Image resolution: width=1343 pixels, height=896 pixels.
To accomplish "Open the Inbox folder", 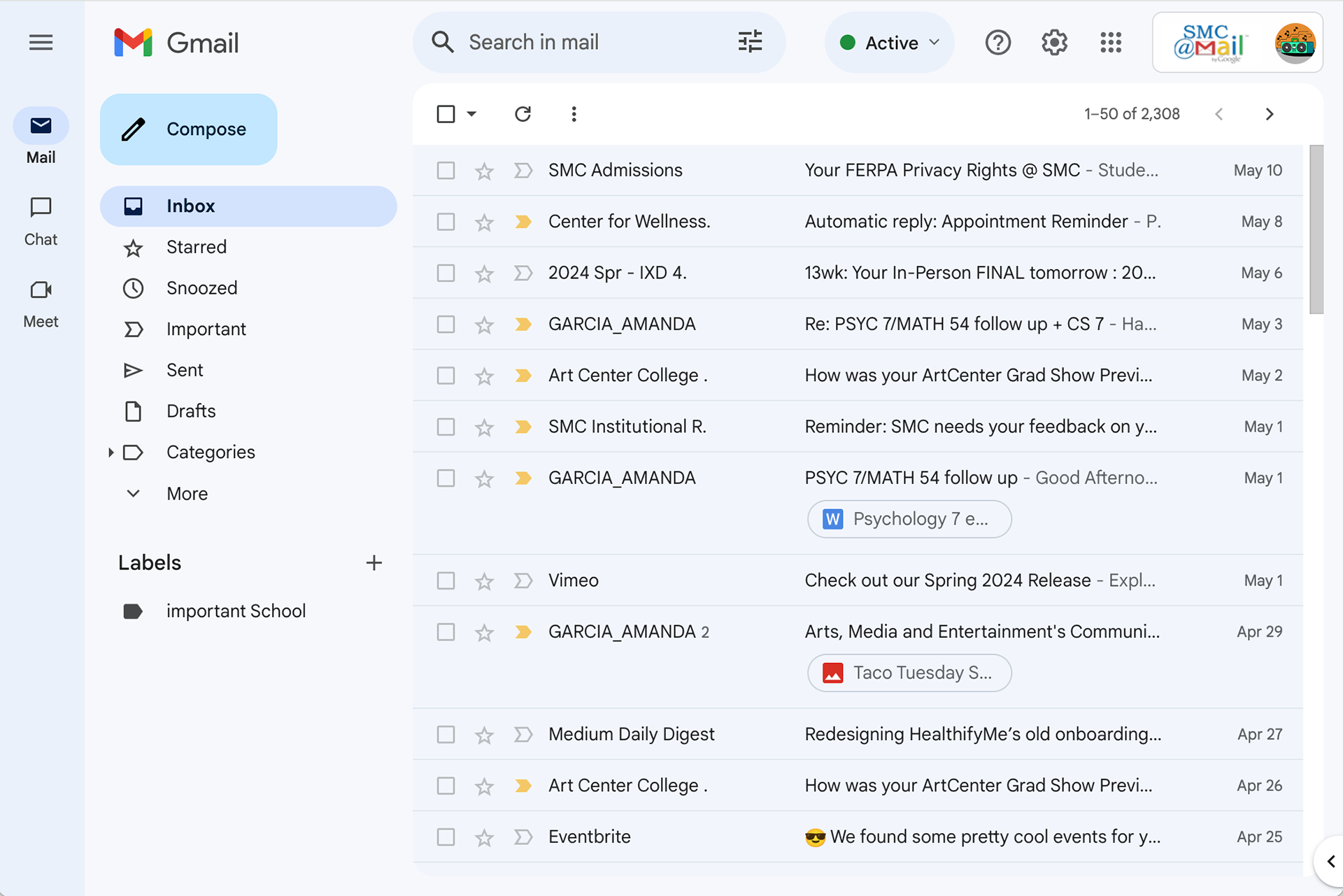I will point(248,206).
